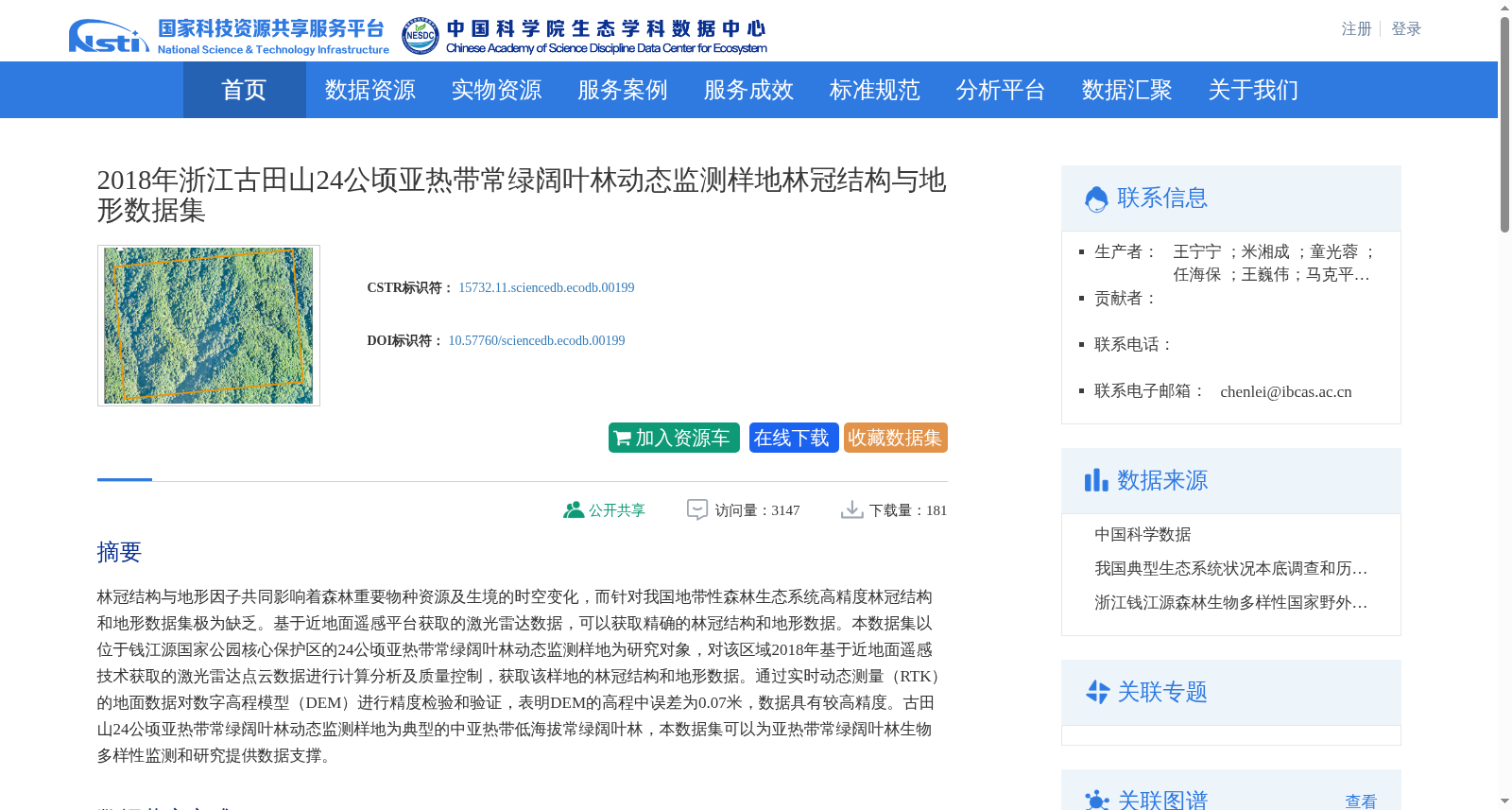Open the forest plot thumbnail image
Screen dimensions: 1512x810
[x=209, y=326]
